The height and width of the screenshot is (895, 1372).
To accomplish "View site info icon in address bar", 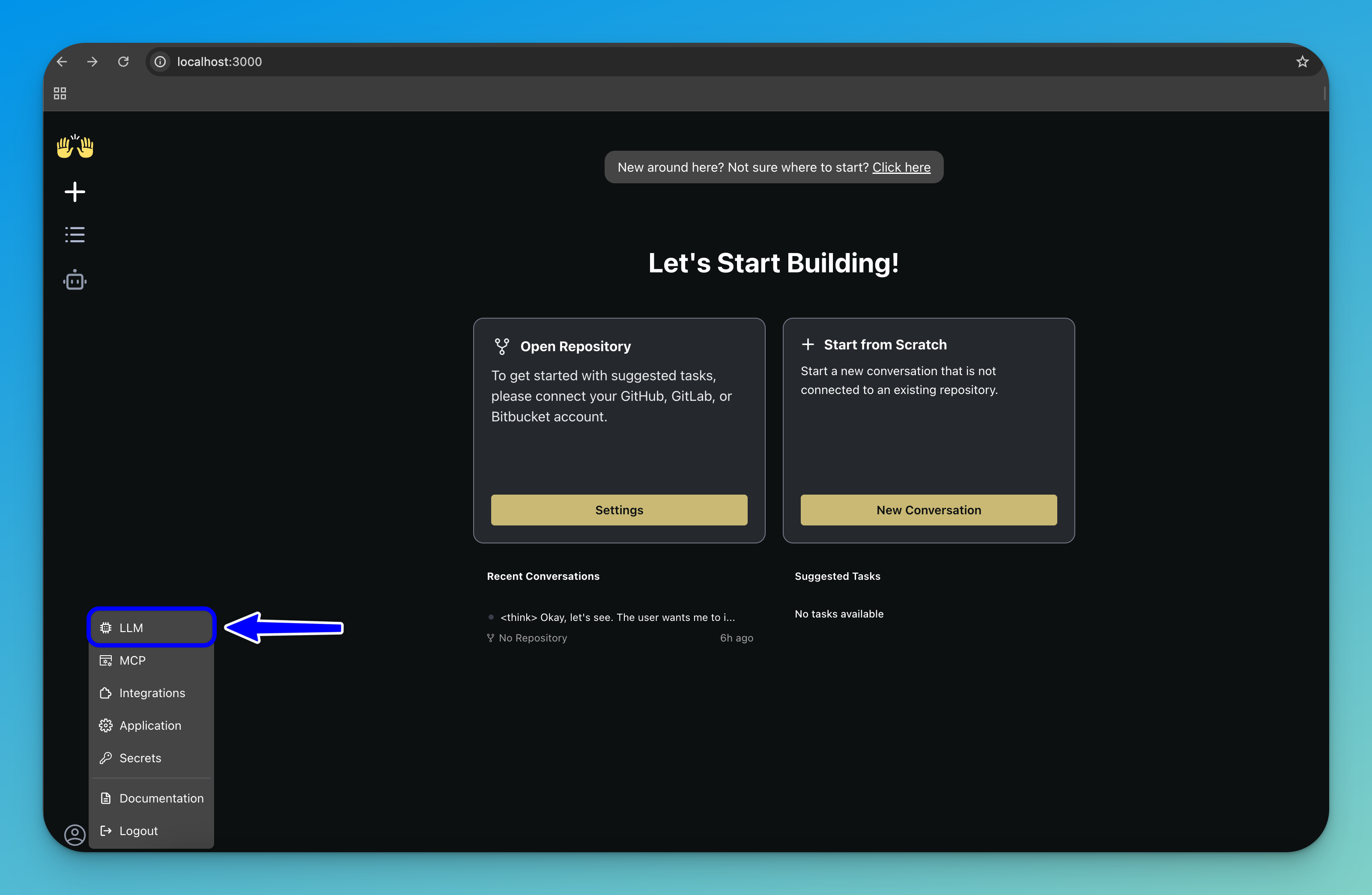I will 160,62.
